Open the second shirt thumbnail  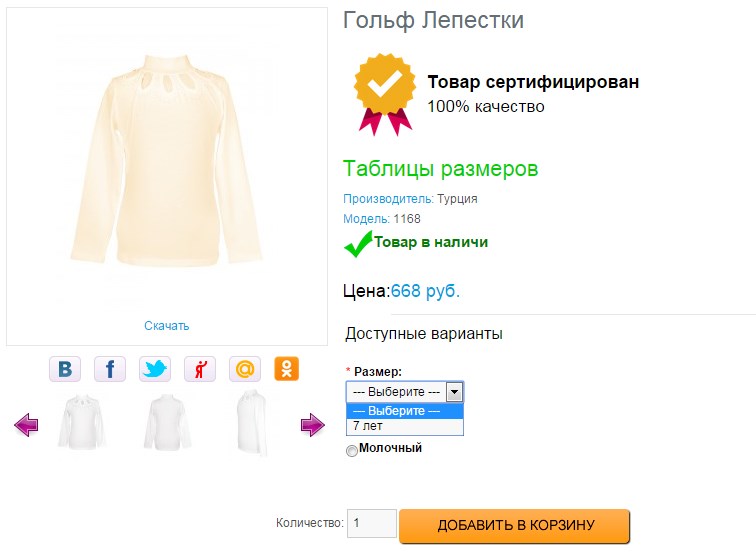(x=166, y=424)
